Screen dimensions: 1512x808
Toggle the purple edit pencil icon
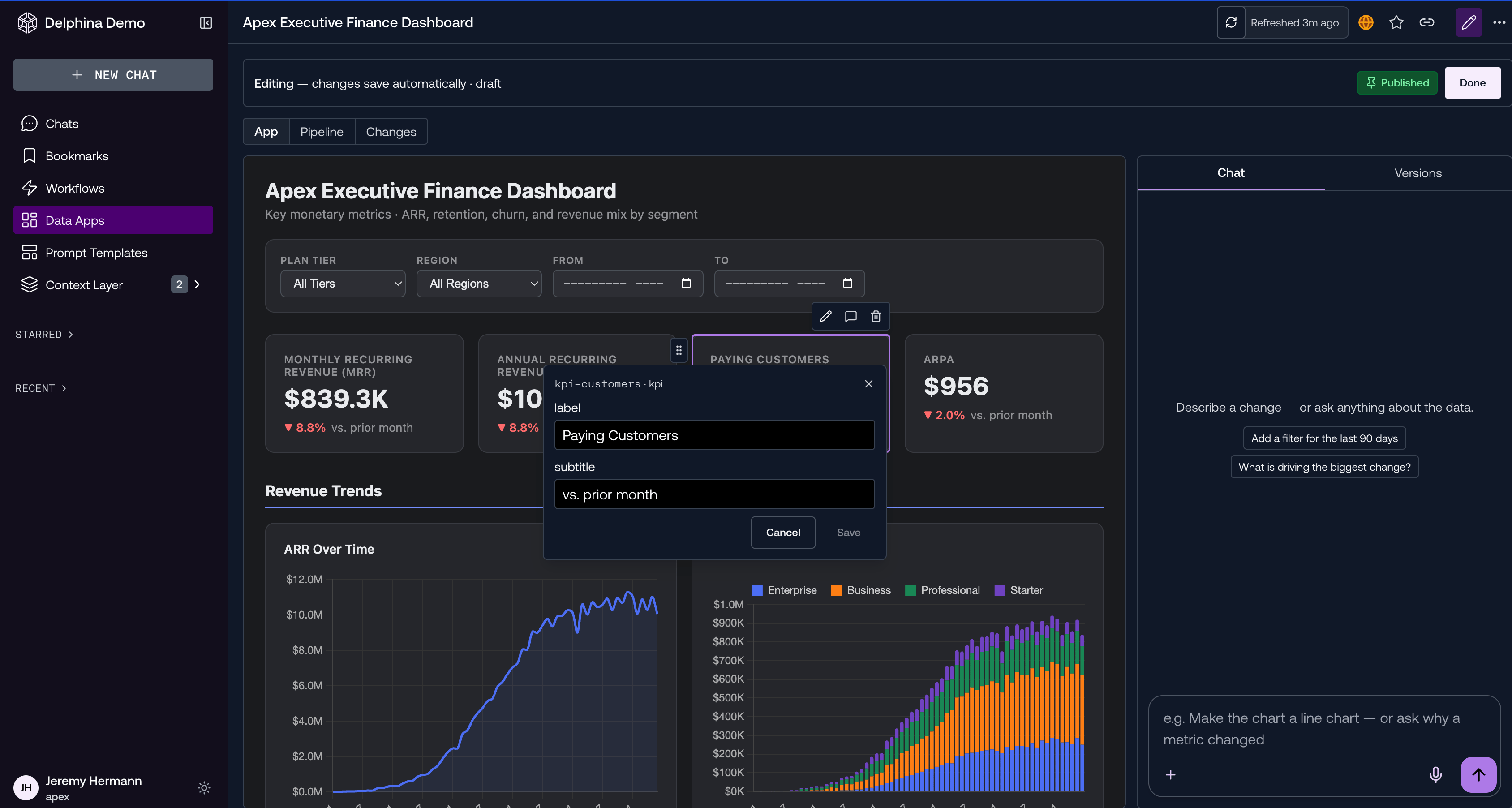(1469, 22)
